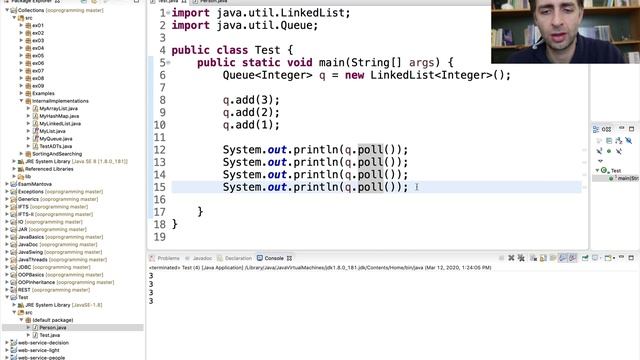
Task: Expand the Exceptions project
Action: [7, 192]
